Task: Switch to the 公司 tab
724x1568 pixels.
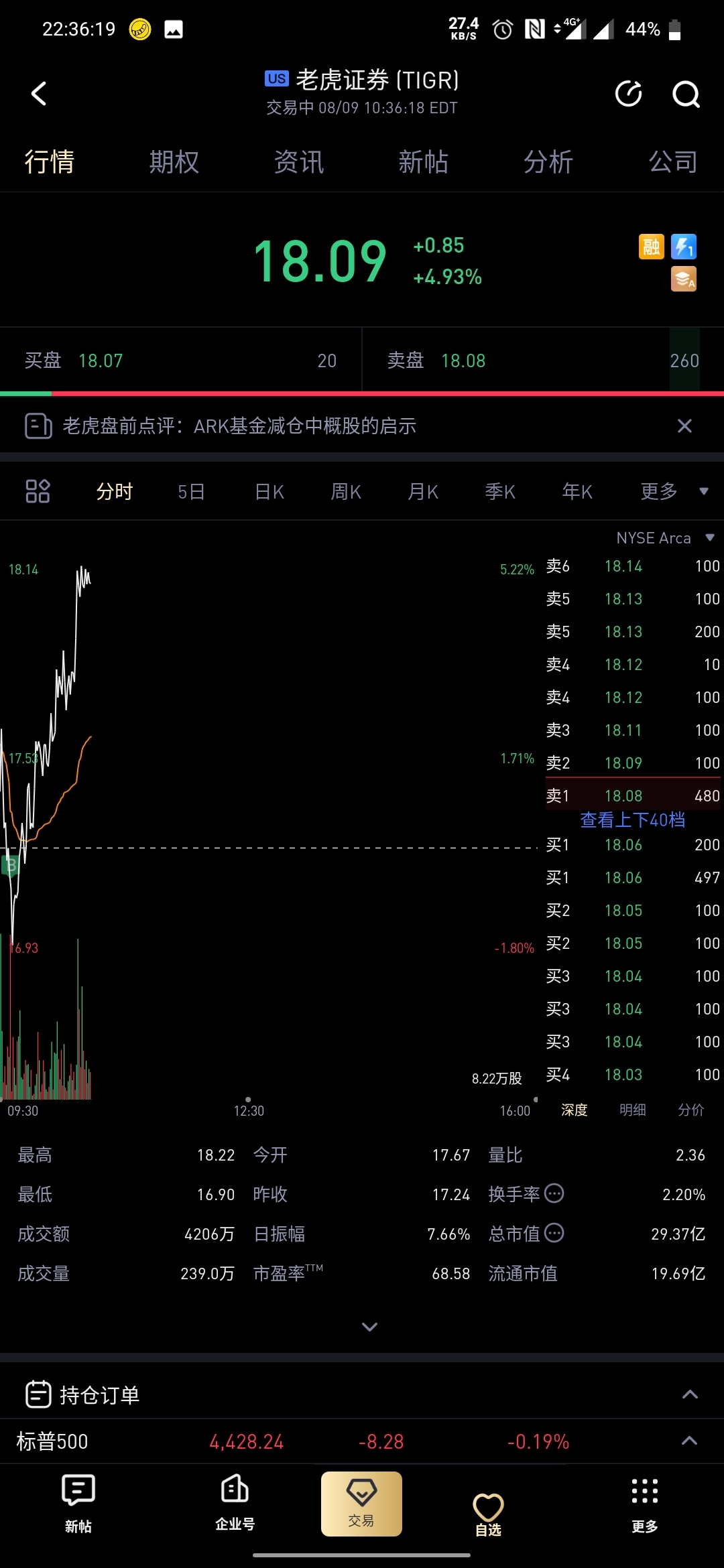Action: (673, 161)
